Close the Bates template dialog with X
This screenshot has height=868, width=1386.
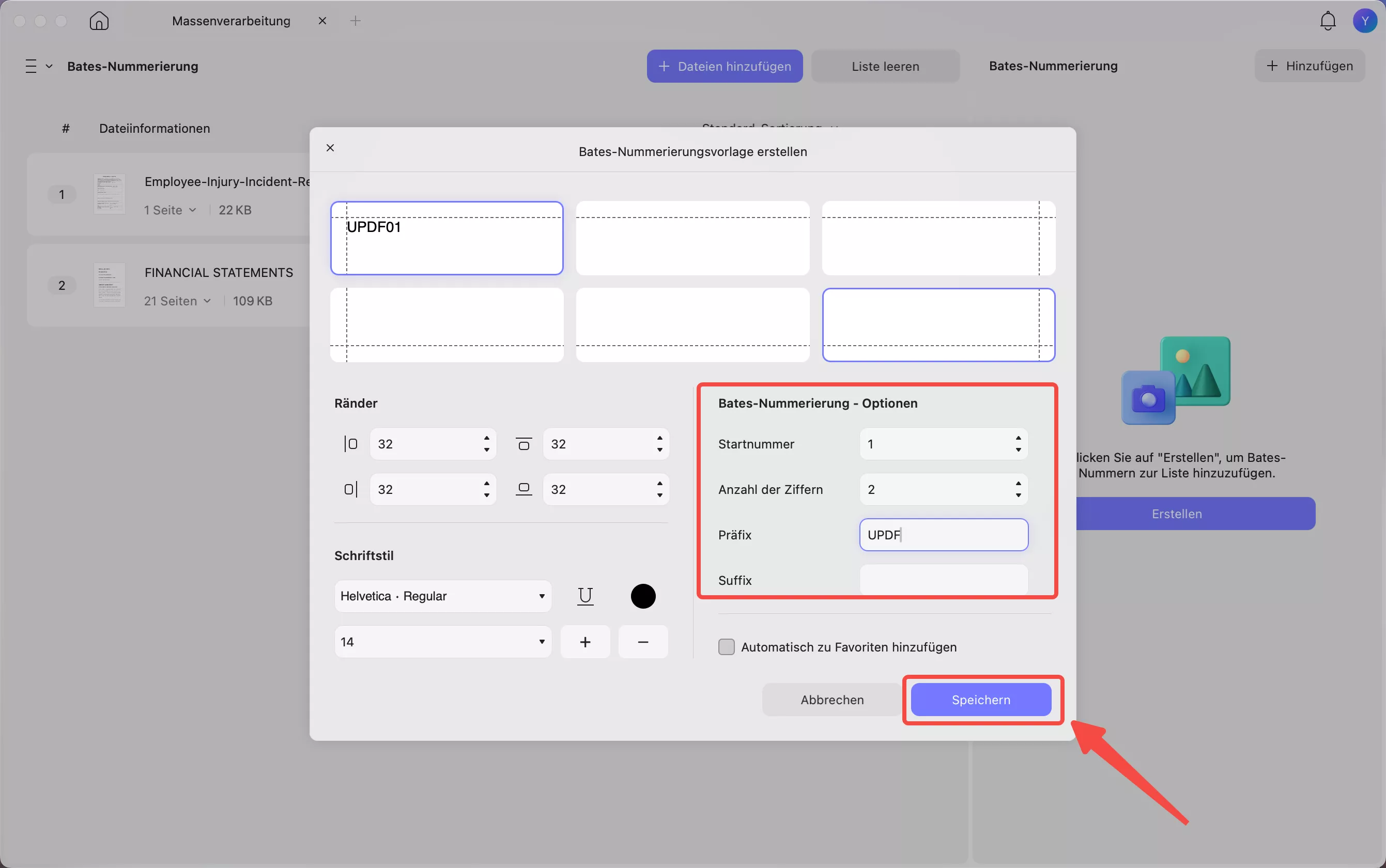click(330, 148)
